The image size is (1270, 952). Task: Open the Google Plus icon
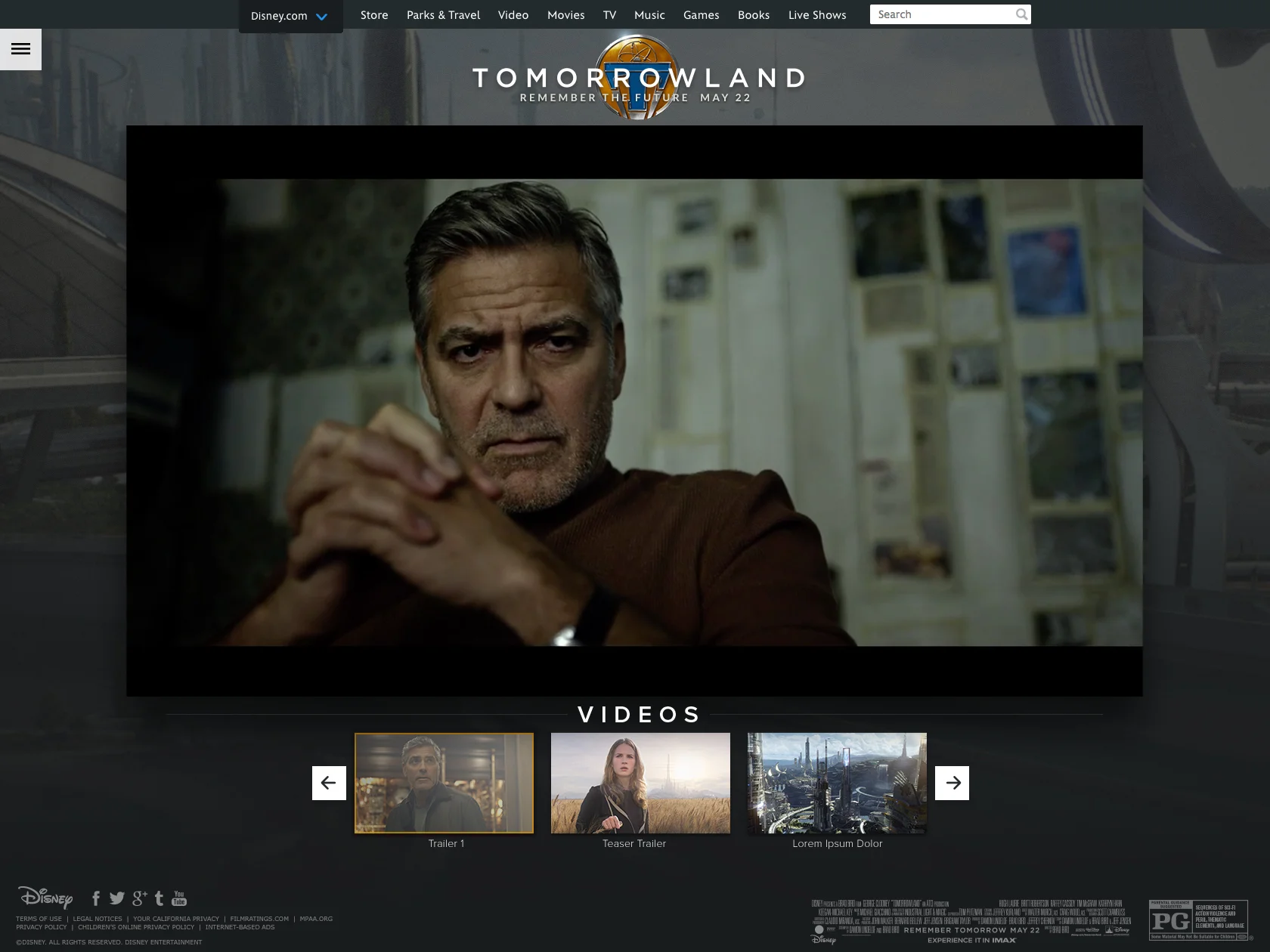[139, 898]
